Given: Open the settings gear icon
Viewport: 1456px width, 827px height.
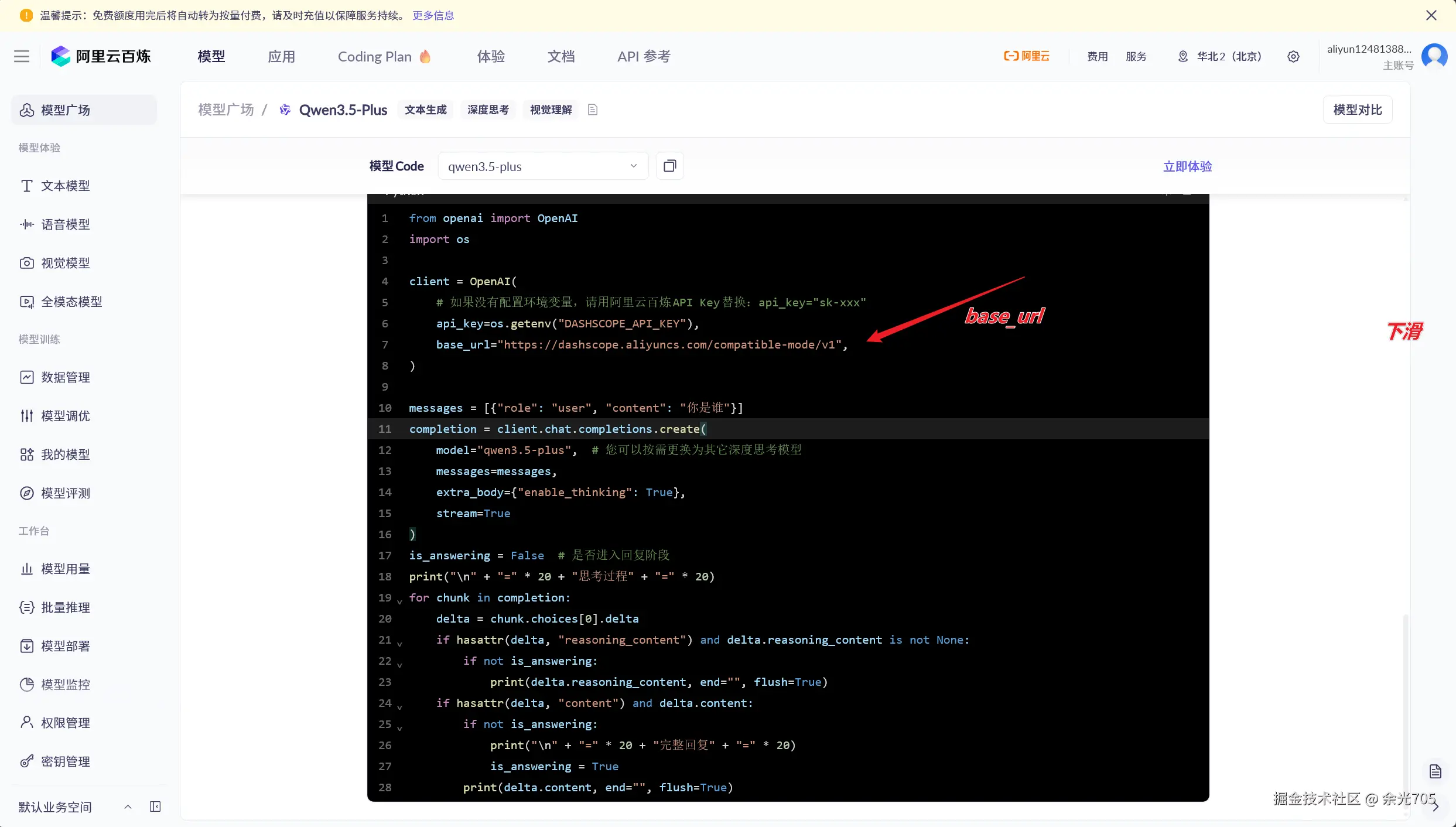Looking at the screenshot, I should coord(1293,57).
